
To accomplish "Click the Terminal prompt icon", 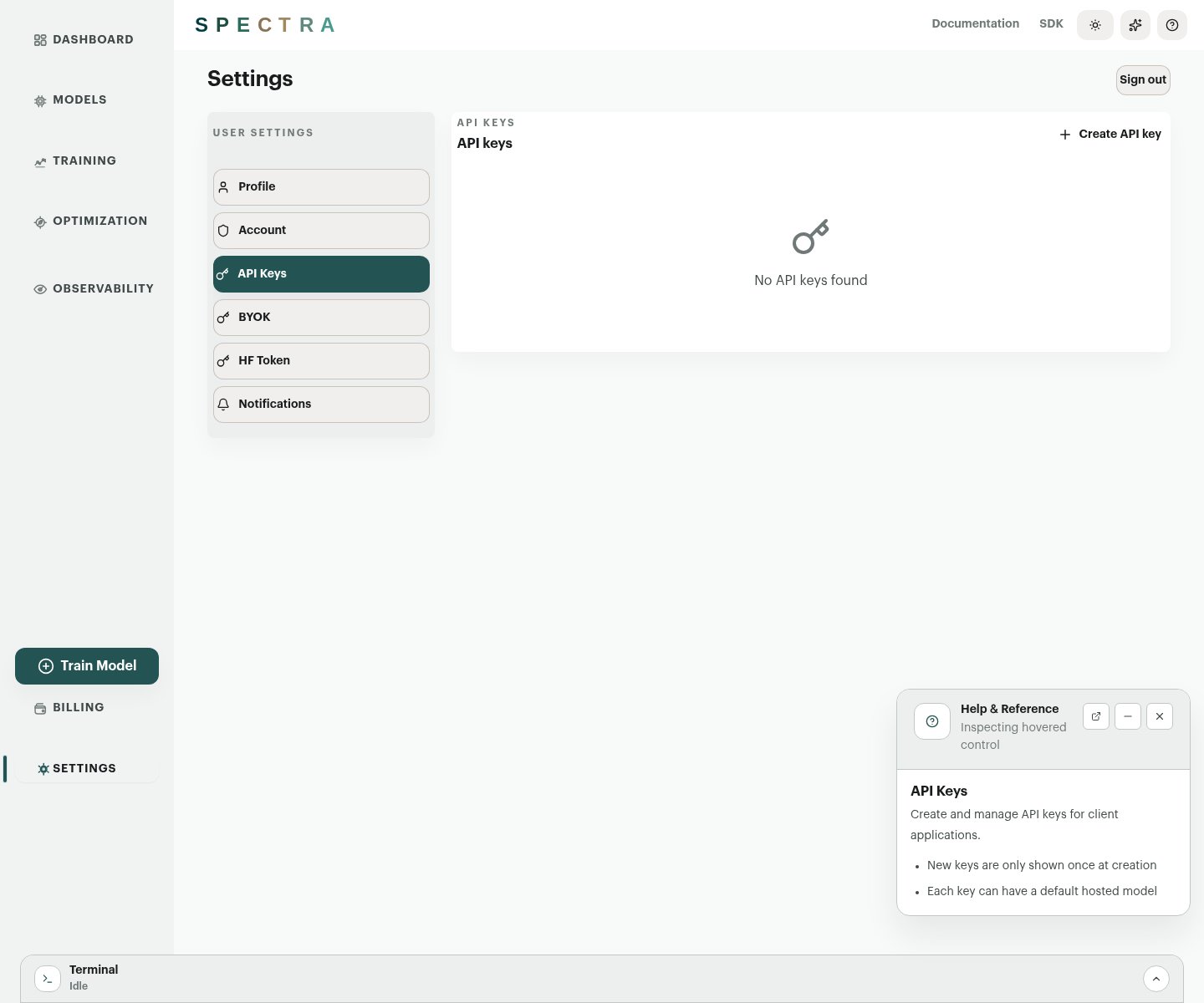I will pos(48,979).
